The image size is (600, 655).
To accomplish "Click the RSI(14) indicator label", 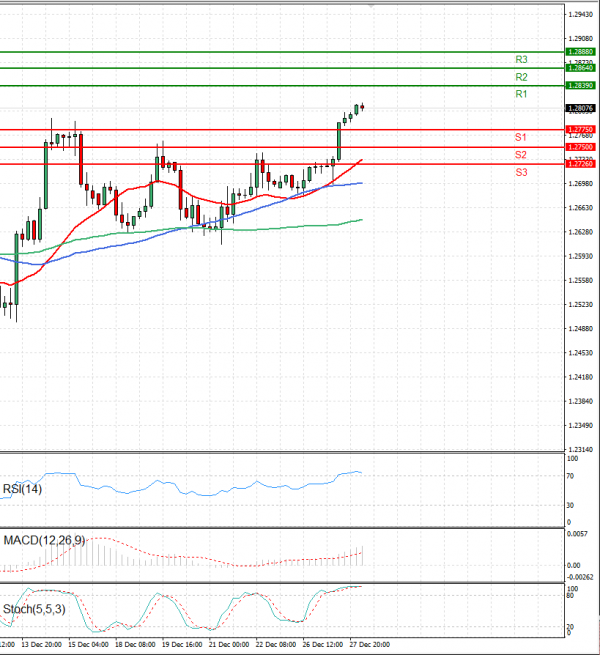I will [22, 489].
